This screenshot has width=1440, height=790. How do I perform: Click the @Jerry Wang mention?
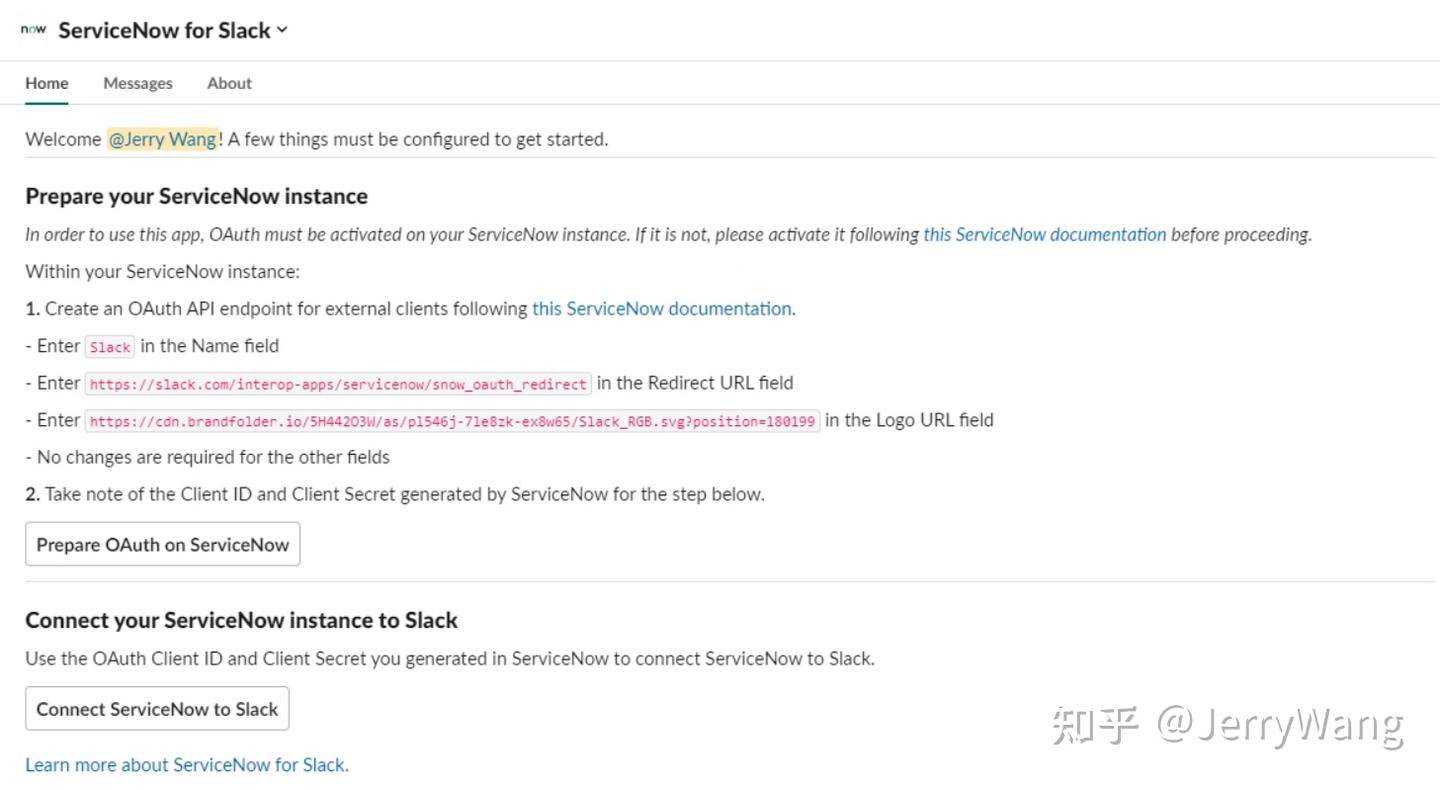[x=163, y=139]
